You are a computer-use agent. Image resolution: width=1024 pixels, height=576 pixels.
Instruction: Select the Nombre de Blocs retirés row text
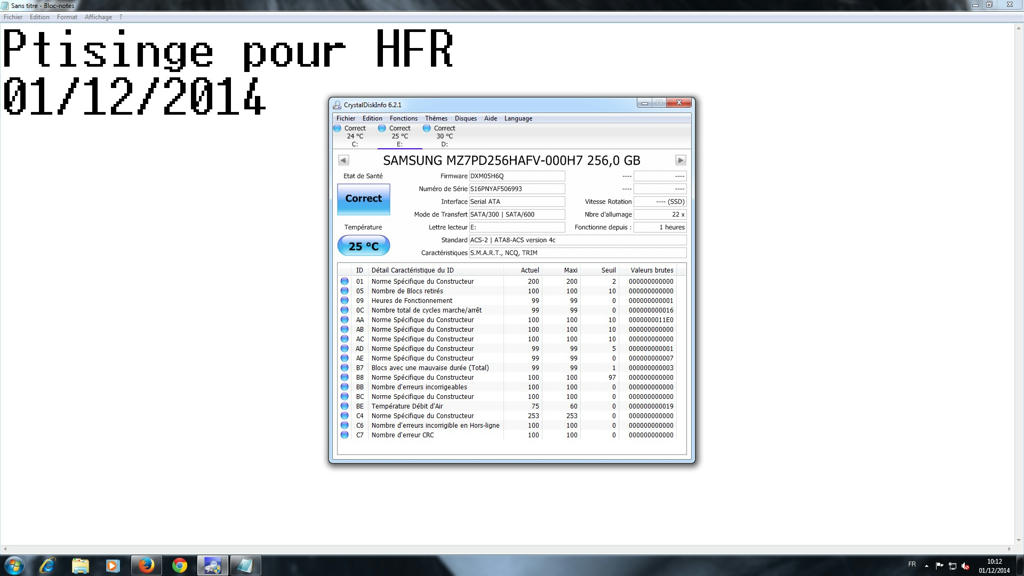(407, 291)
